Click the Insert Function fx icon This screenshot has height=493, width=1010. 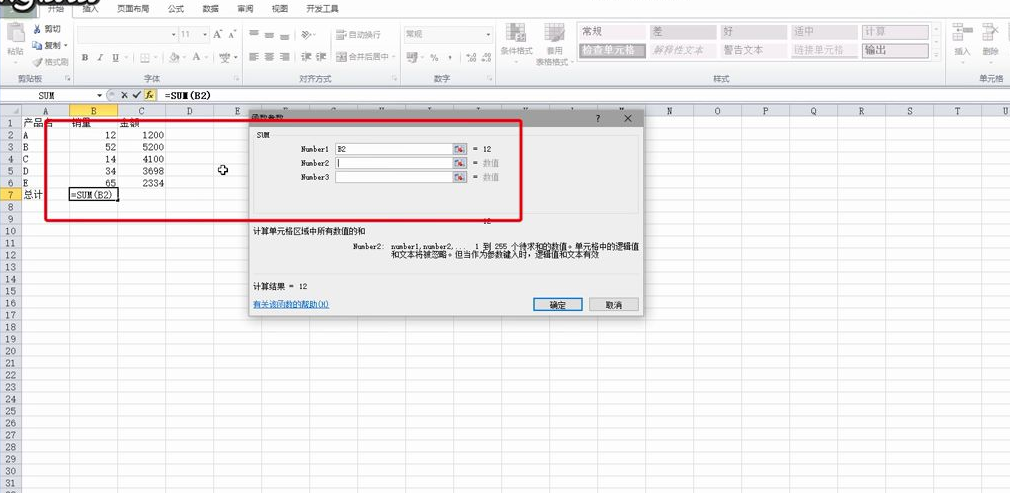click(x=149, y=96)
